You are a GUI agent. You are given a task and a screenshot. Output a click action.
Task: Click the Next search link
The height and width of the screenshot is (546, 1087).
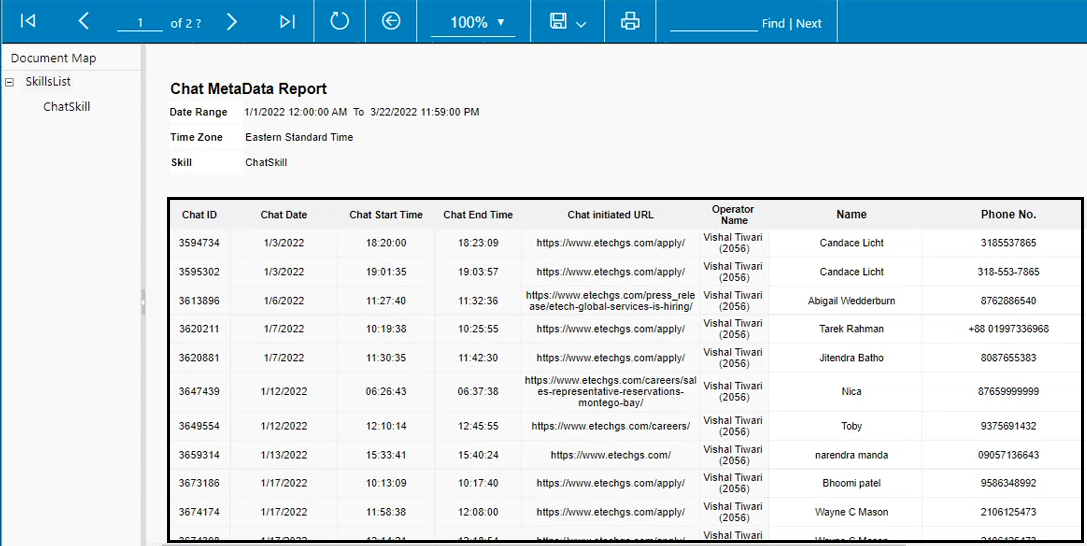809,23
